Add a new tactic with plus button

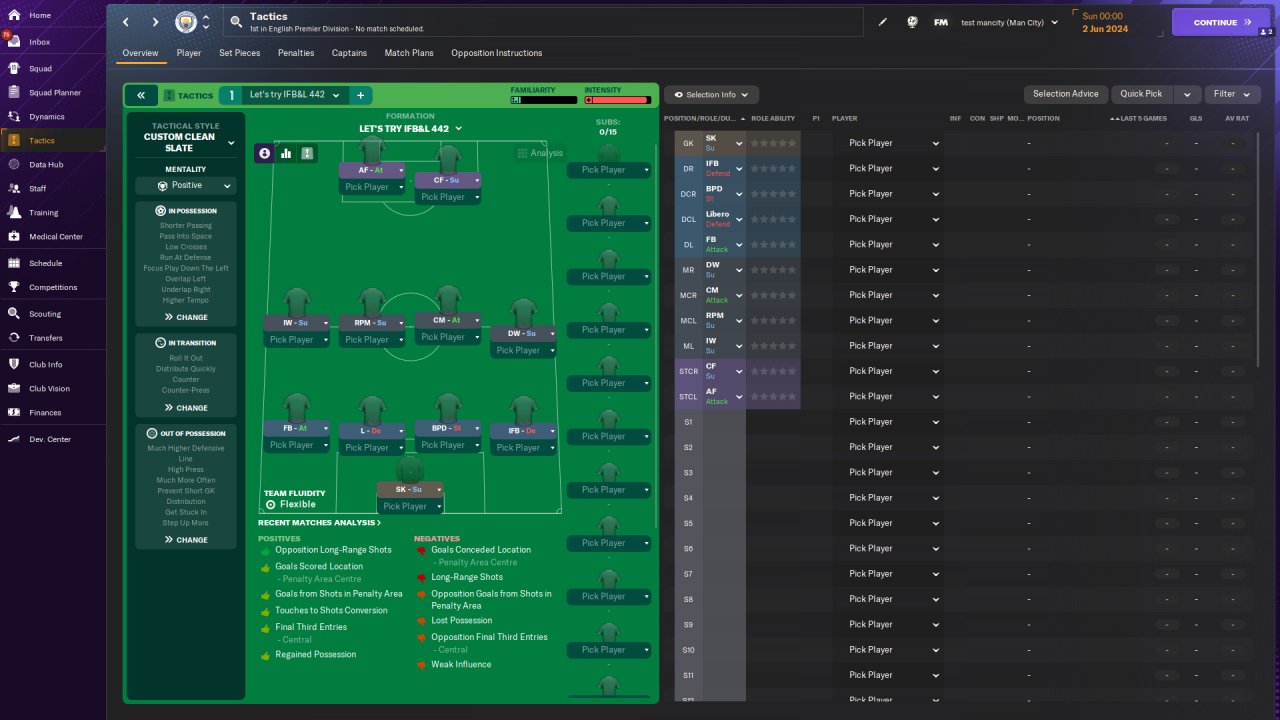click(360, 95)
